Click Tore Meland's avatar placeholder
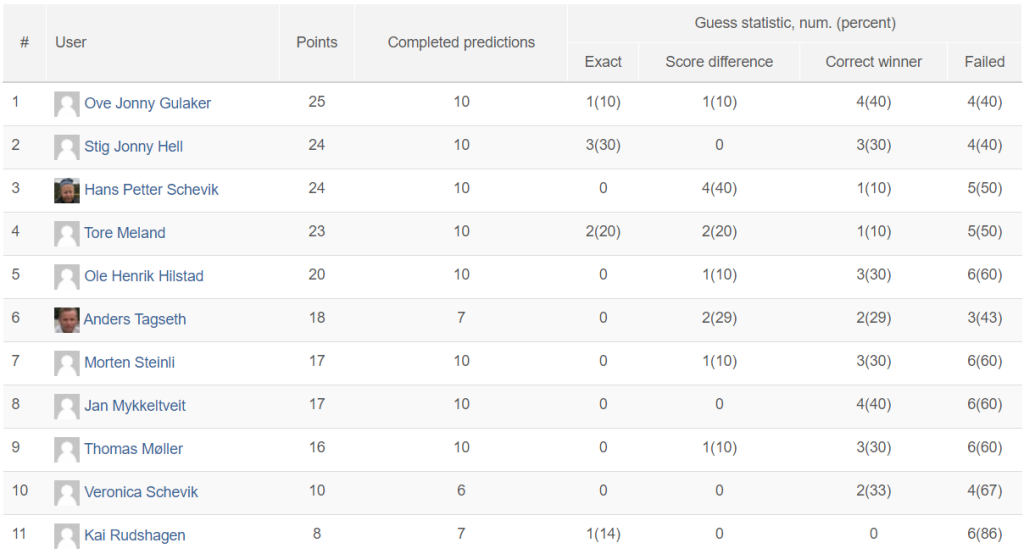Image resolution: width=1024 pixels, height=554 pixels. (x=67, y=233)
